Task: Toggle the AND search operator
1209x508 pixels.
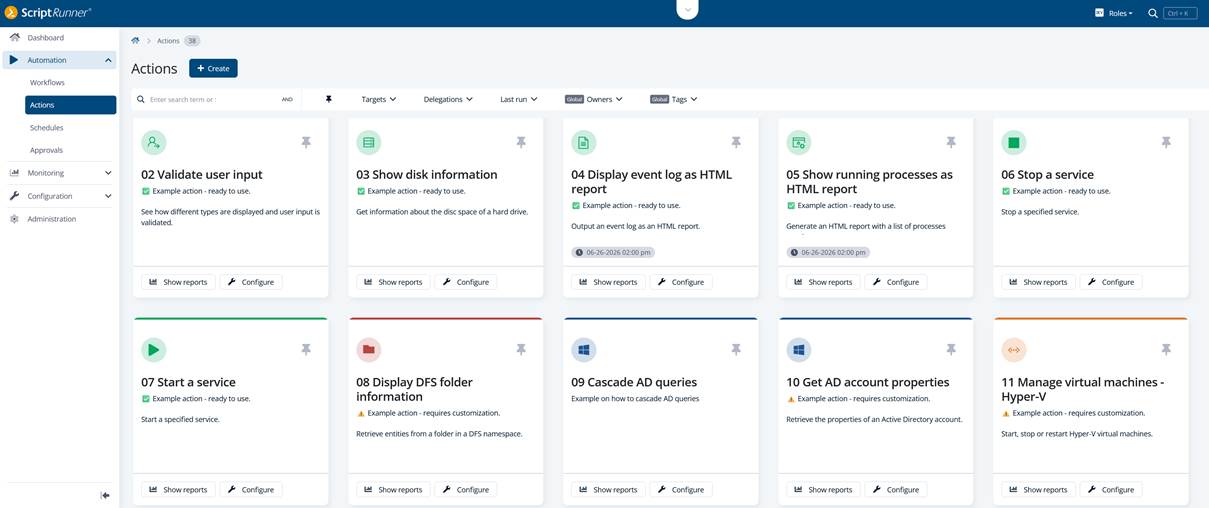Action: [x=287, y=99]
